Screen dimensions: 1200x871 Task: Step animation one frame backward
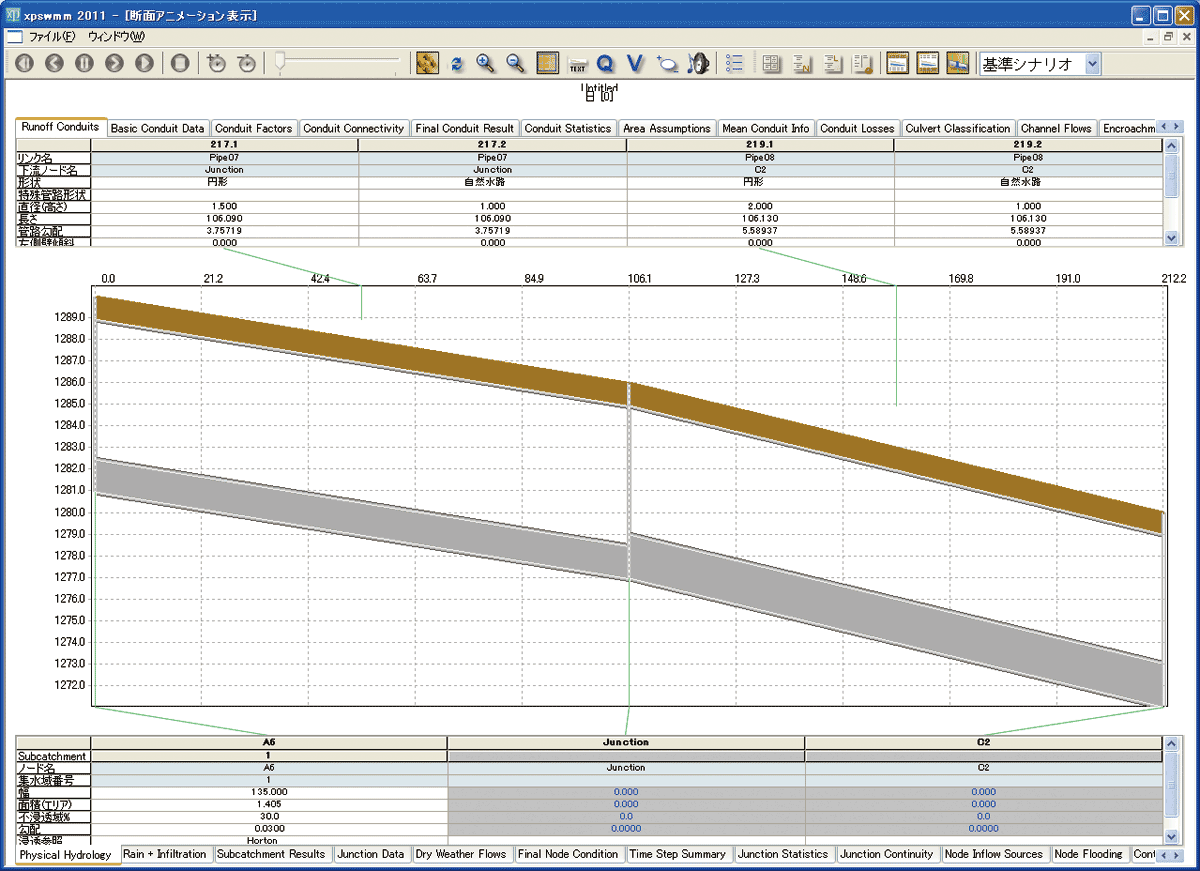click(54, 63)
